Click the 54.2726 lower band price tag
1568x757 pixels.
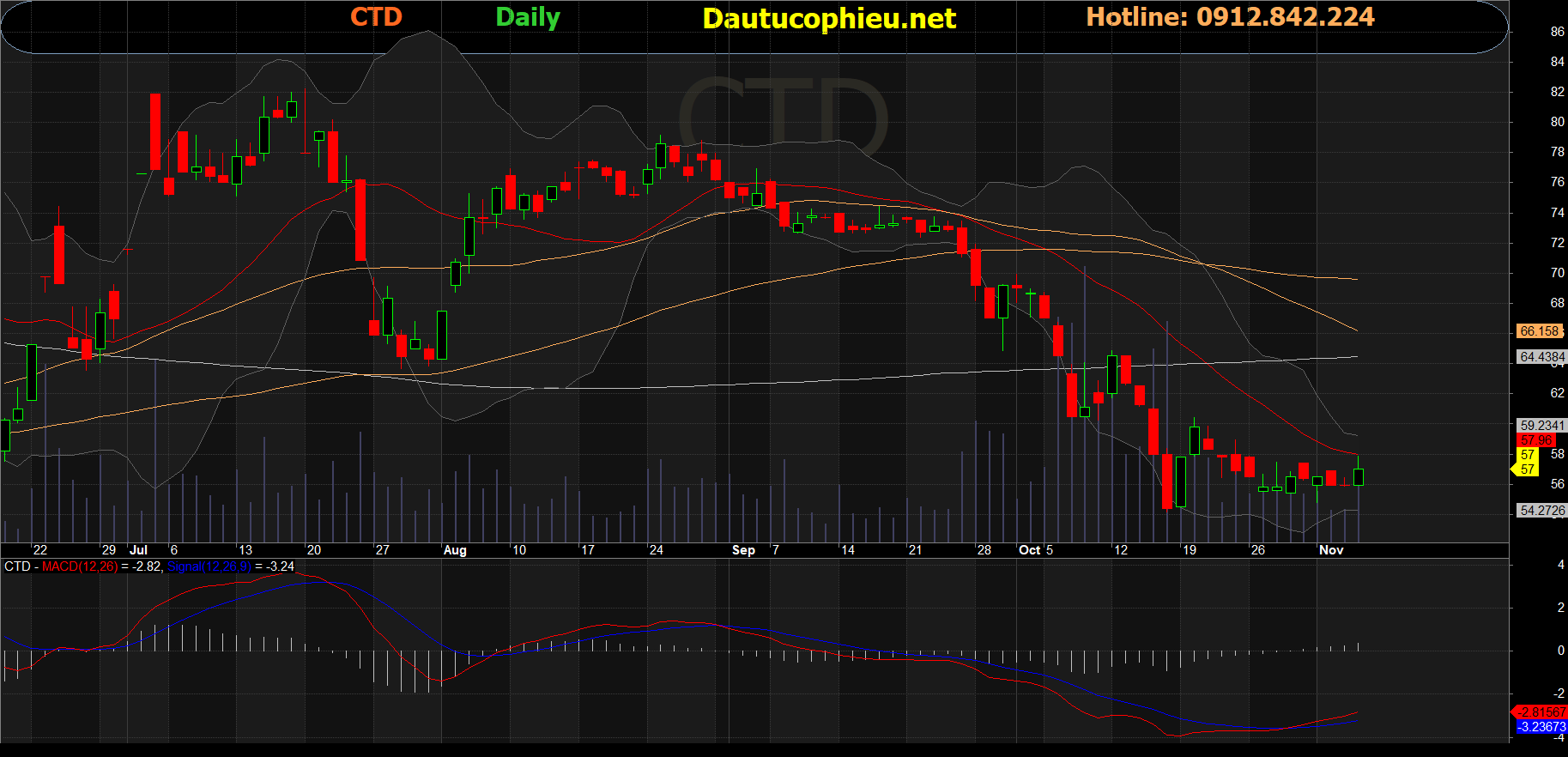click(1541, 511)
